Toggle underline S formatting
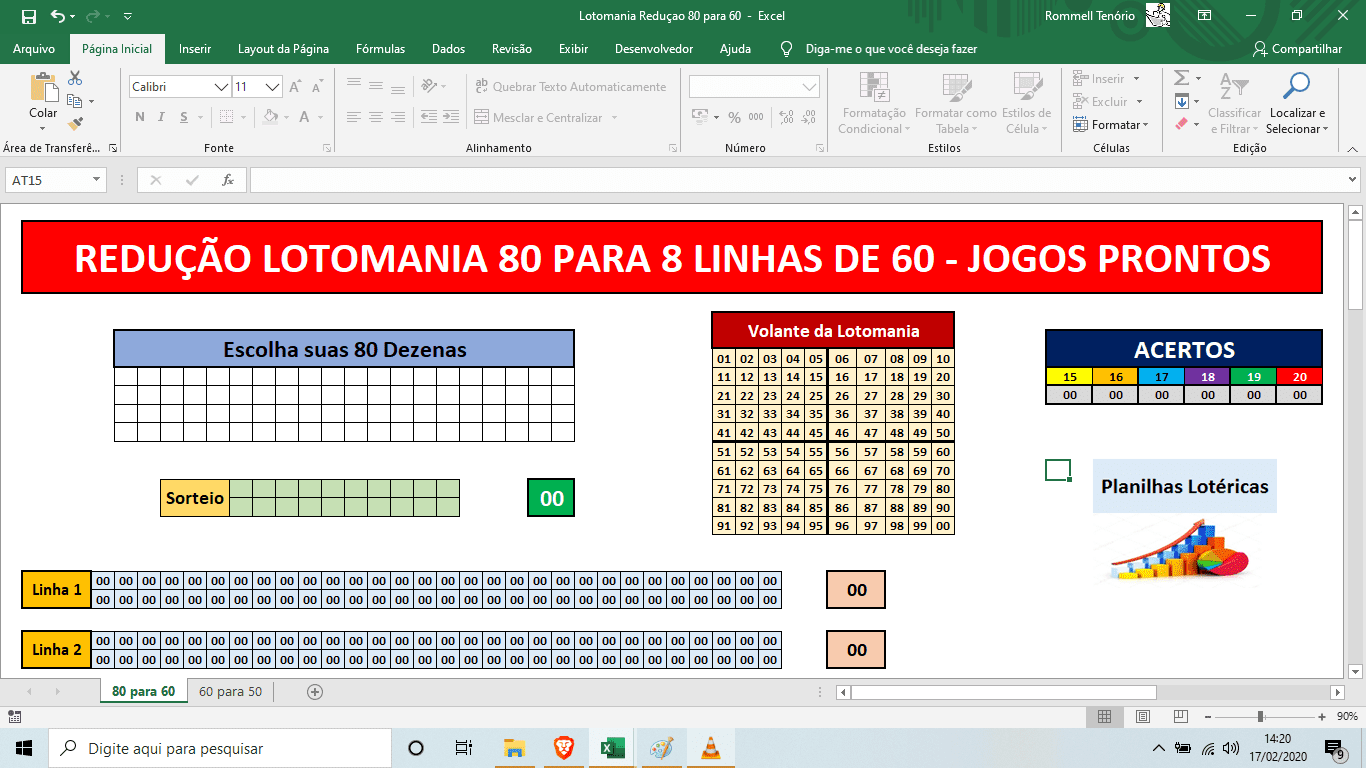 coord(186,117)
